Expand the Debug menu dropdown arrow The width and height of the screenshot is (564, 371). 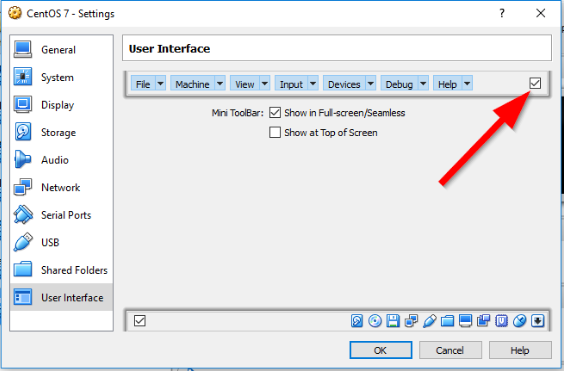pos(423,84)
